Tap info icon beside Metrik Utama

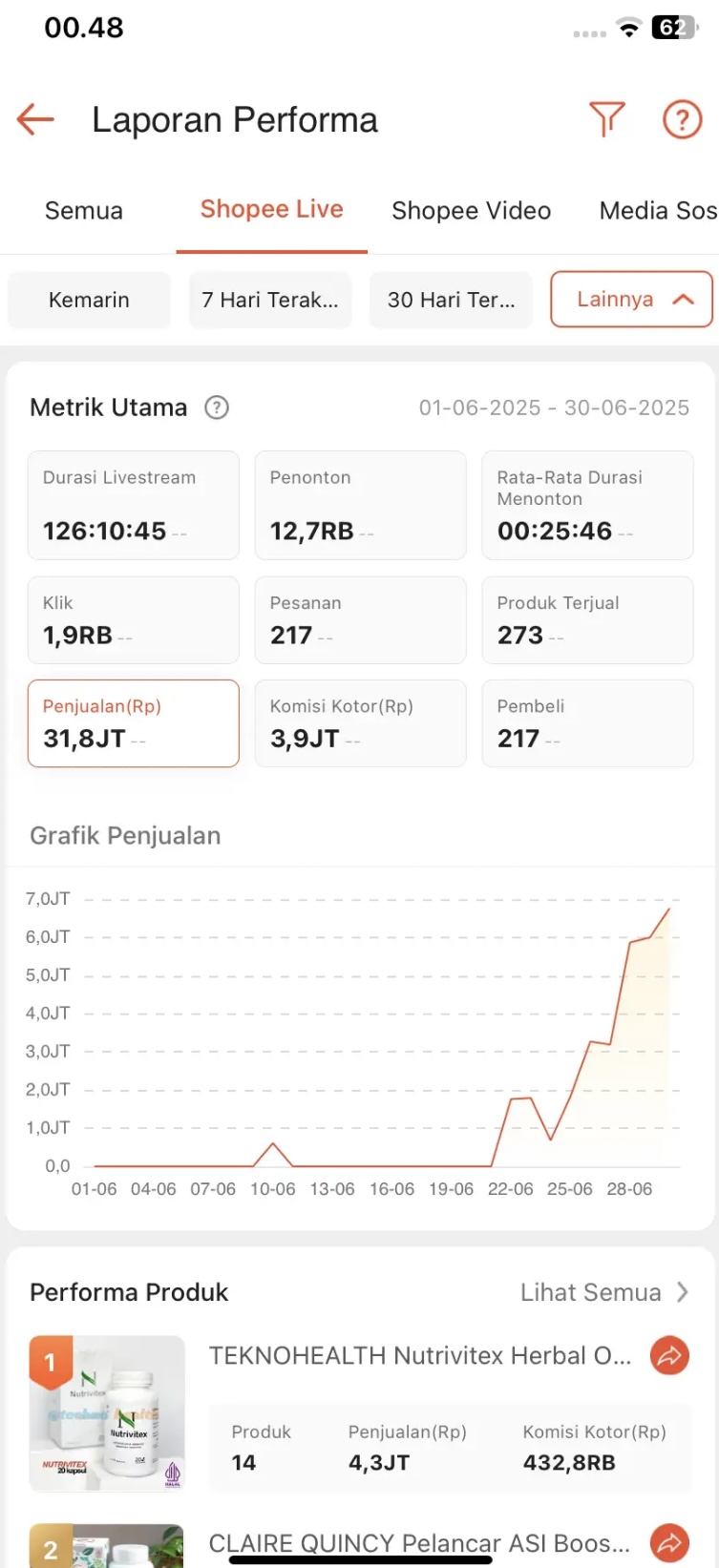(217, 408)
